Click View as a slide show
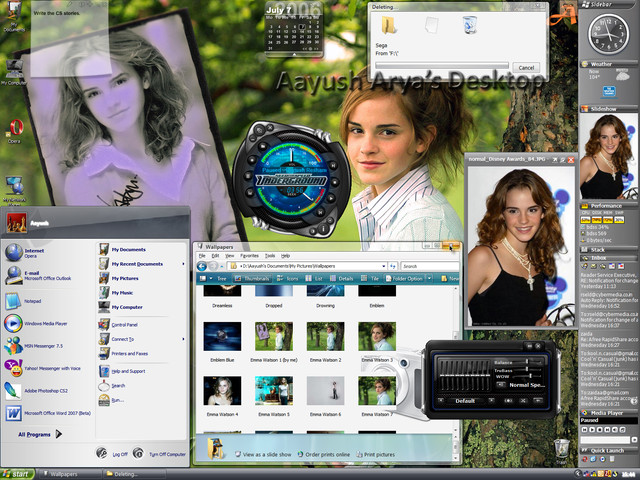Image resolution: width=640 pixels, height=480 pixels. [263, 454]
